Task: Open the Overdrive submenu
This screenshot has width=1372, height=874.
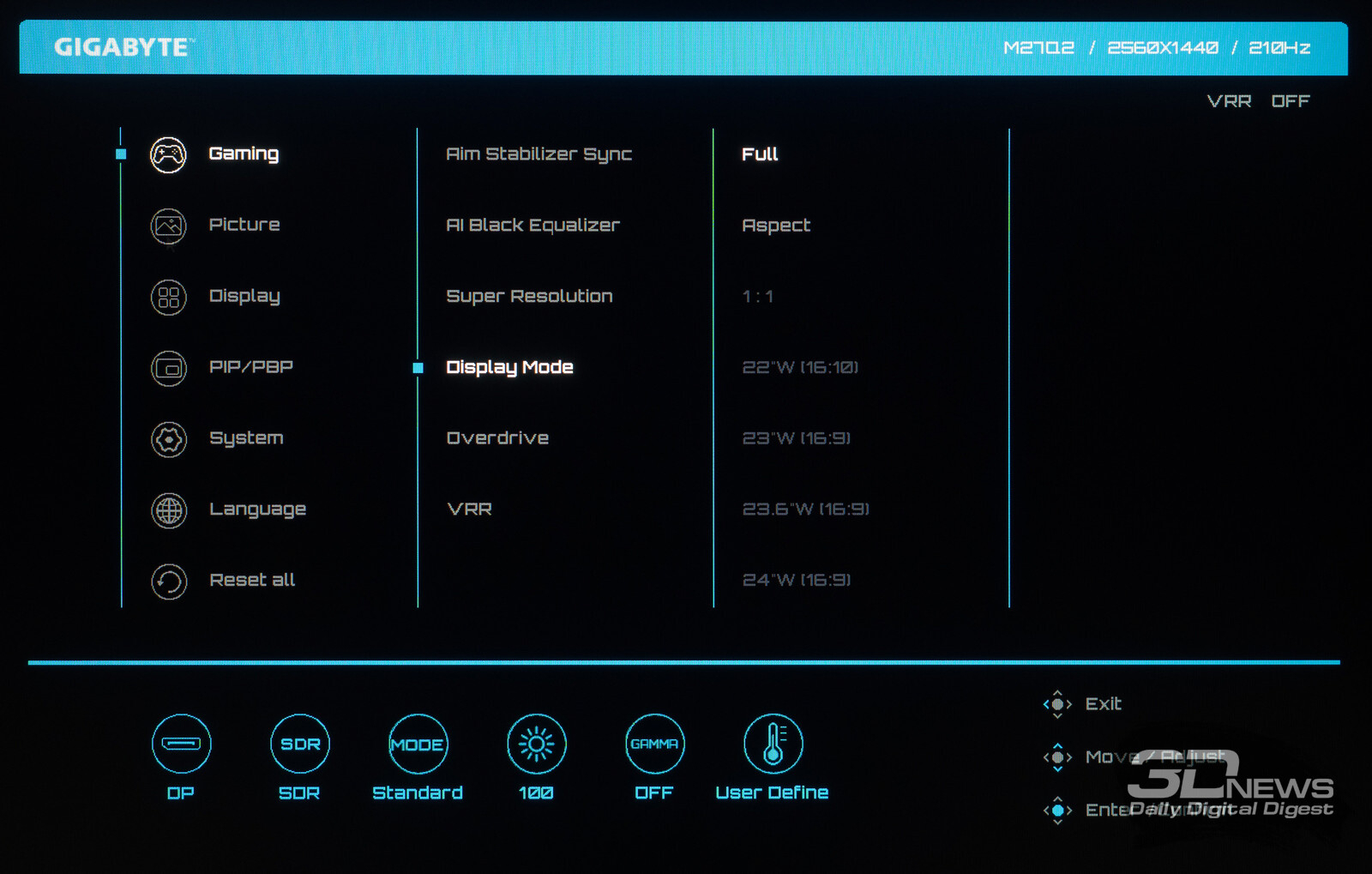Action: (x=497, y=438)
